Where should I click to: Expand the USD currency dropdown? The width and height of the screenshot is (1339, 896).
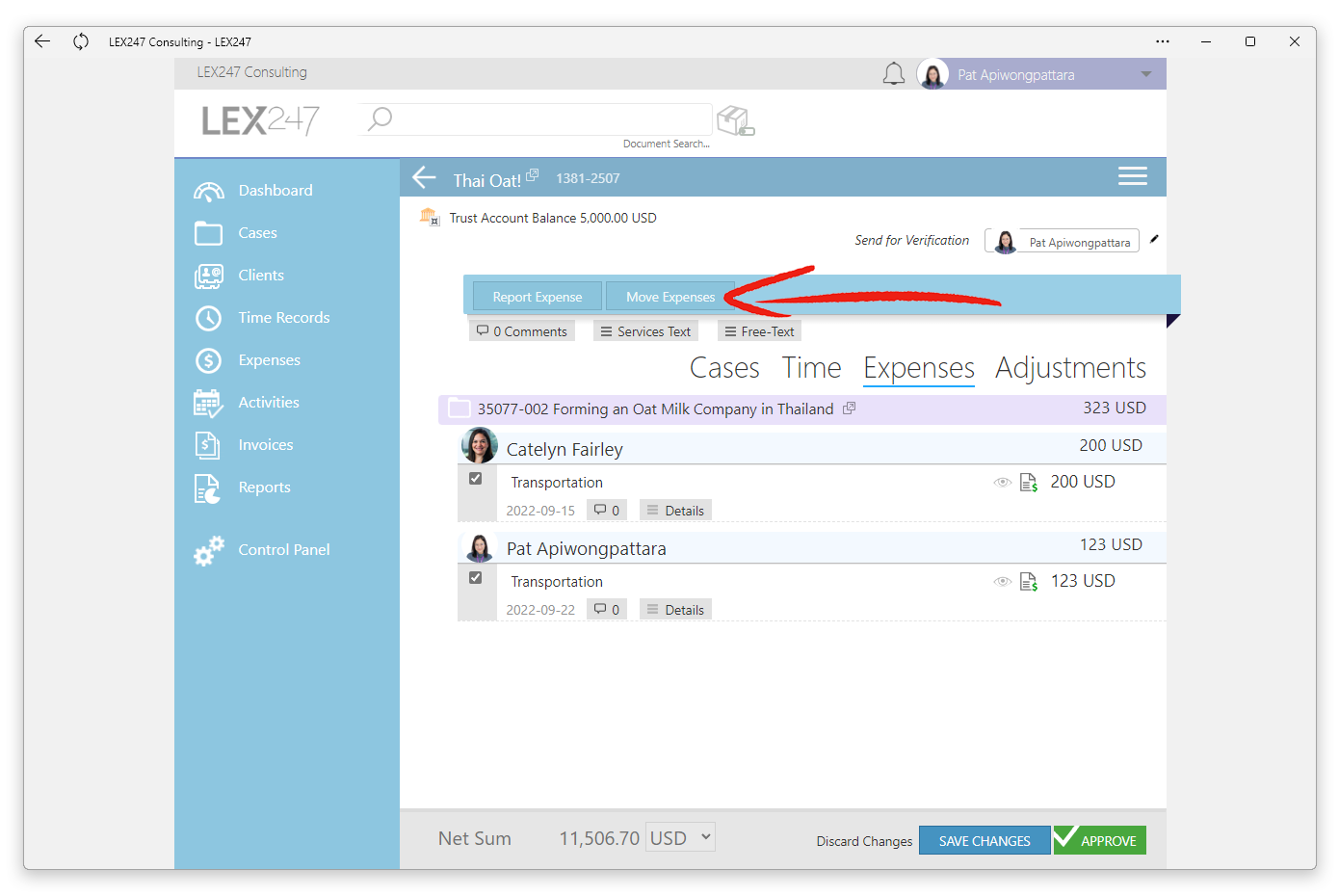coord(680,837)
